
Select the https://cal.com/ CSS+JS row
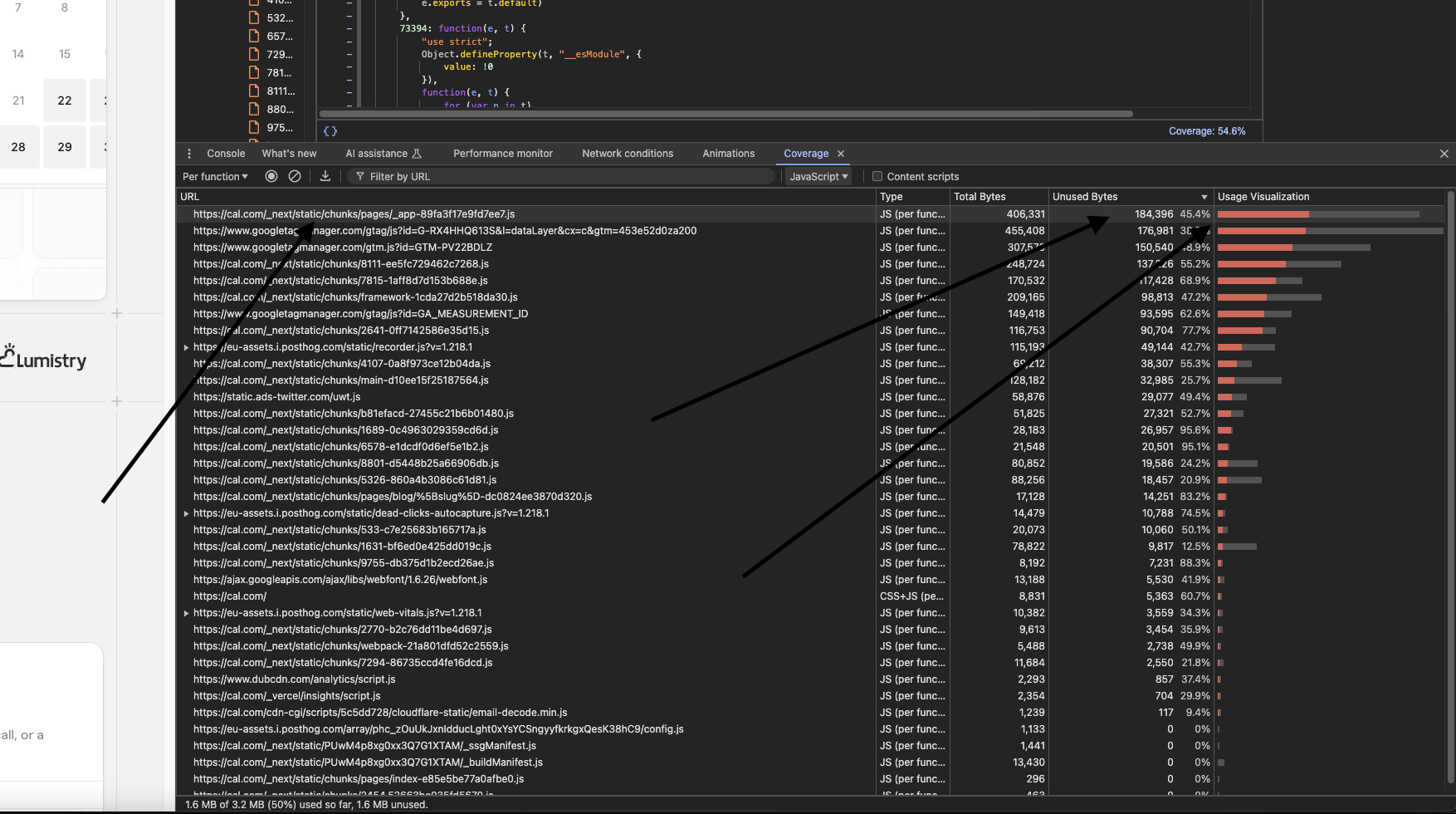pos(811,596)
